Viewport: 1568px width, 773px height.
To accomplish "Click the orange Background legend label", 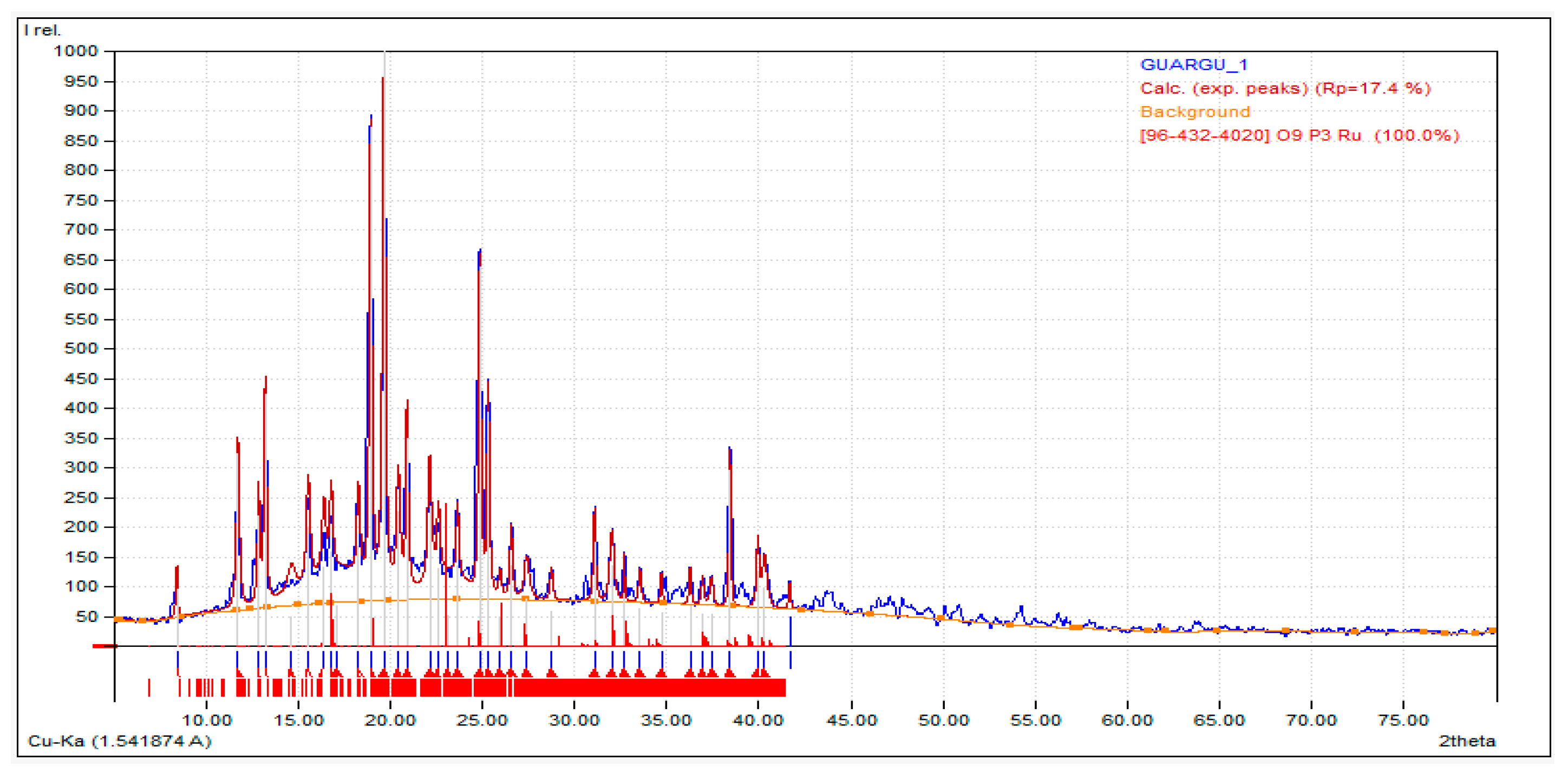I will pos(1194,112).
